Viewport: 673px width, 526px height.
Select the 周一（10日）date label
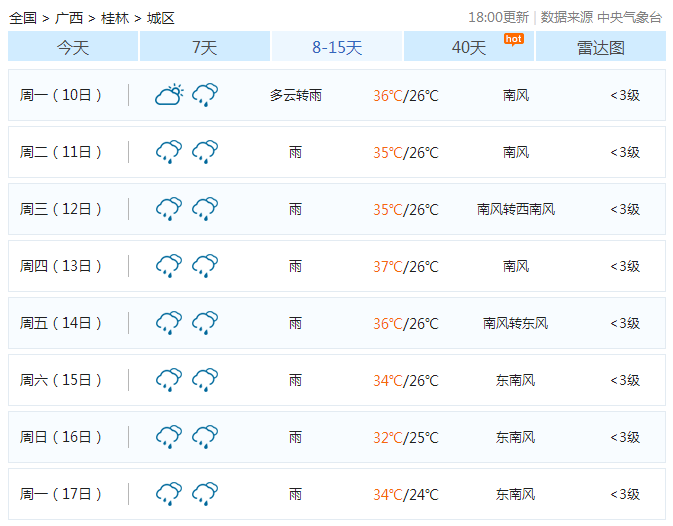(x=61, y=95)
